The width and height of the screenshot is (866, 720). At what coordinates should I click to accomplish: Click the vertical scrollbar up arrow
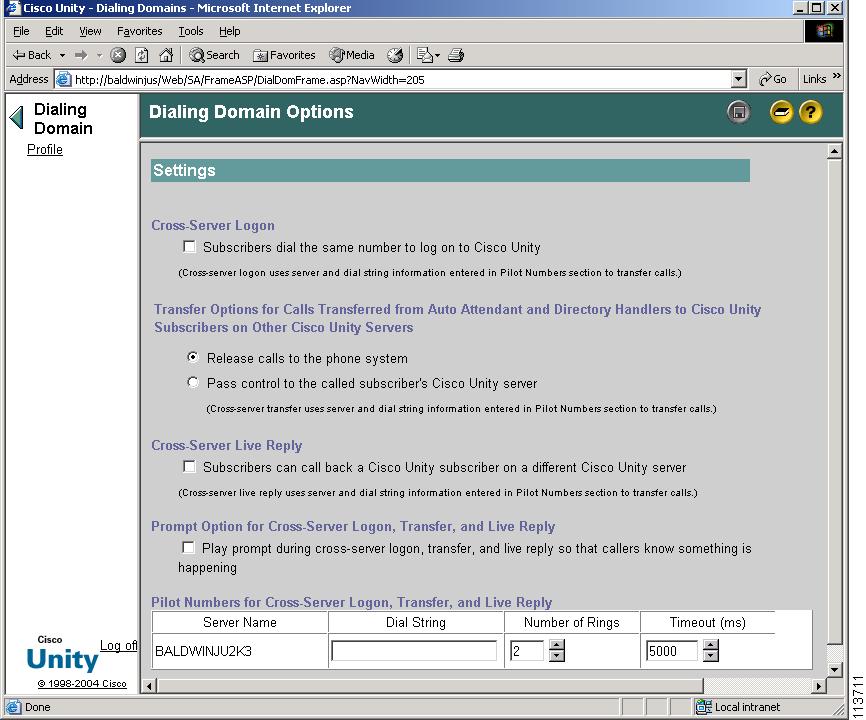(x=834, y=151)
